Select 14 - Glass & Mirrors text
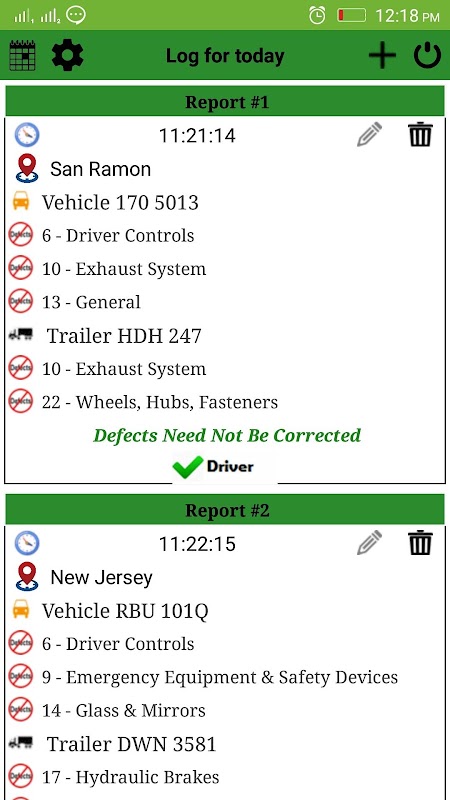Screen dimensions: 450x800 pos(123,710)
